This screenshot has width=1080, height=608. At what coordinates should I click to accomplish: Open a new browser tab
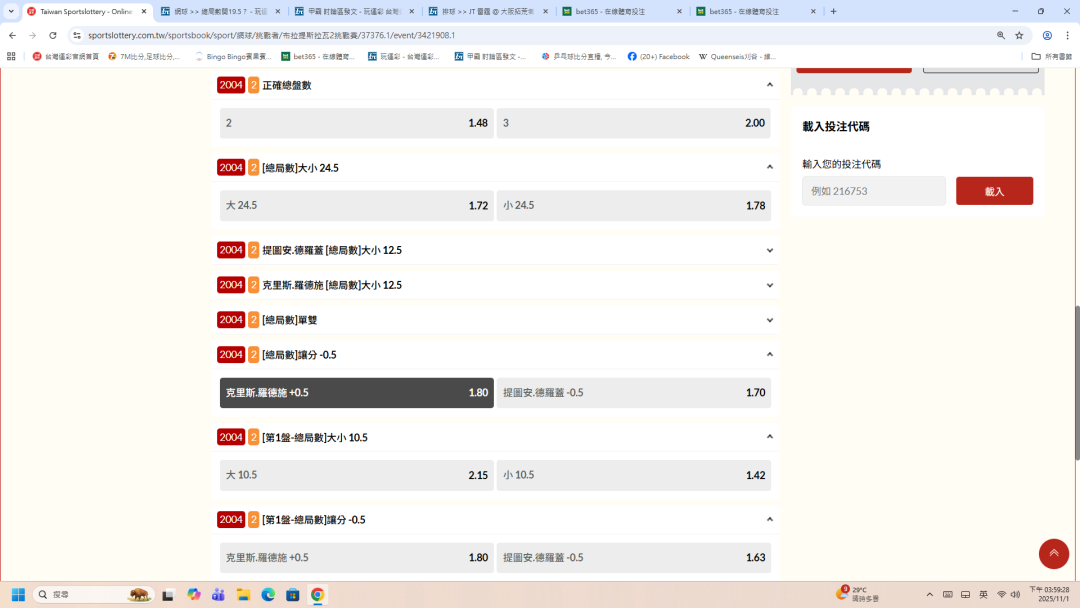[834, 11]
